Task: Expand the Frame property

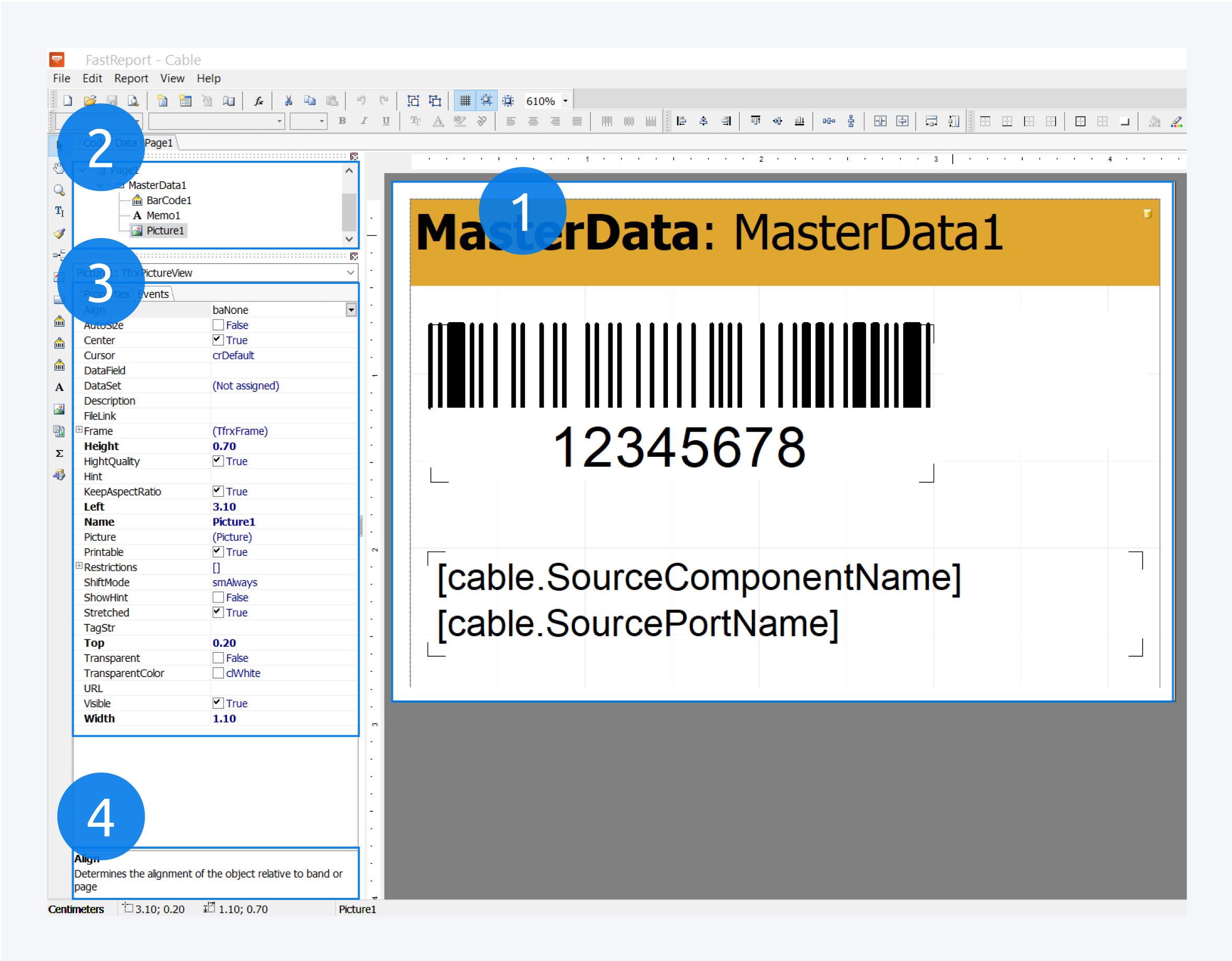Action: point(79,430)
